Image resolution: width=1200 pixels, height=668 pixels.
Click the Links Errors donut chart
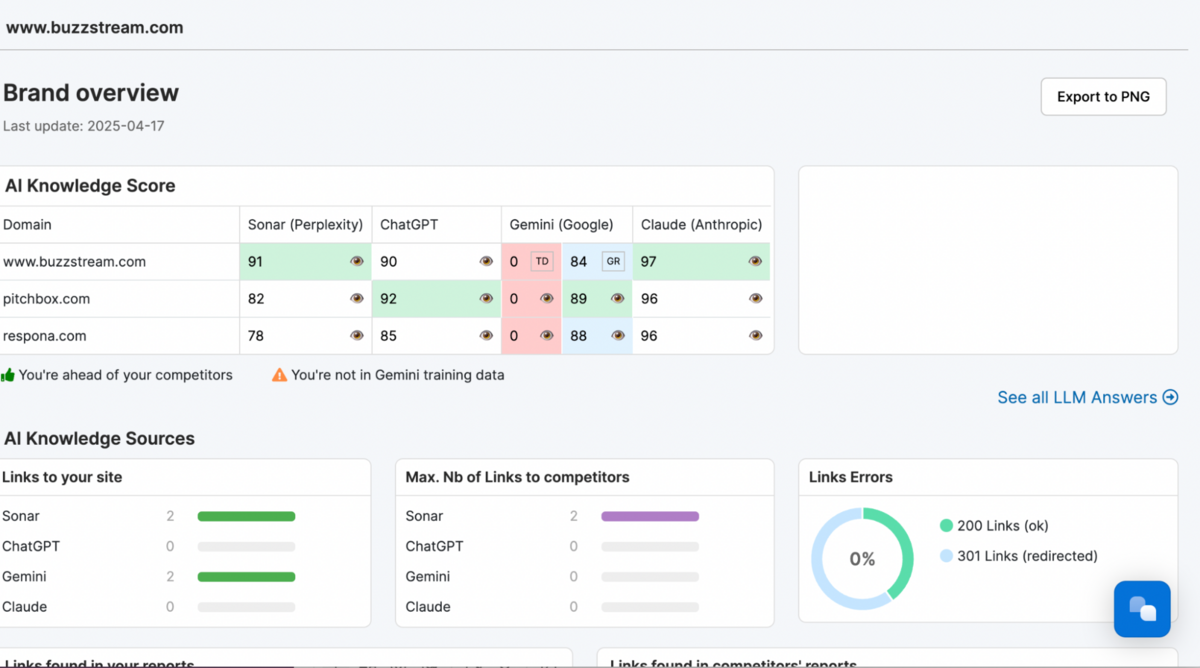pos(862,558)
